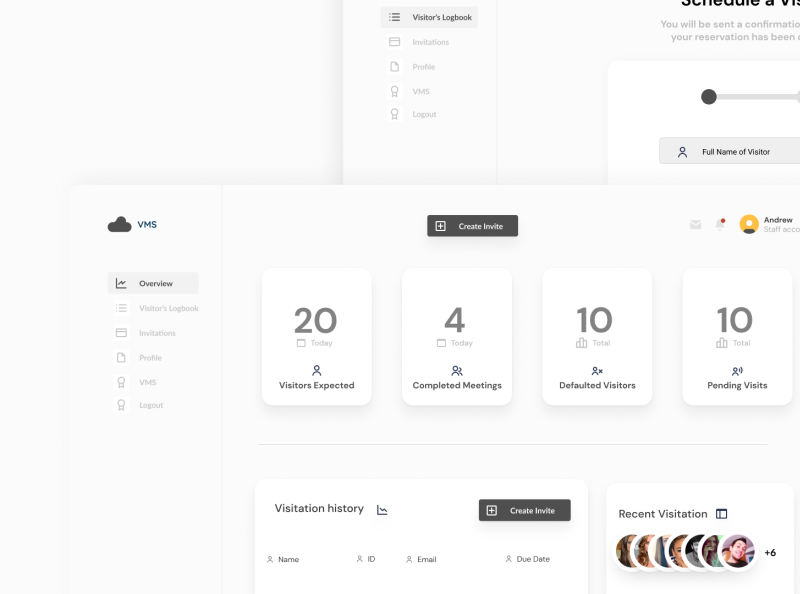
Task: Click the VMS cloud logo
Action: [118, 224]
